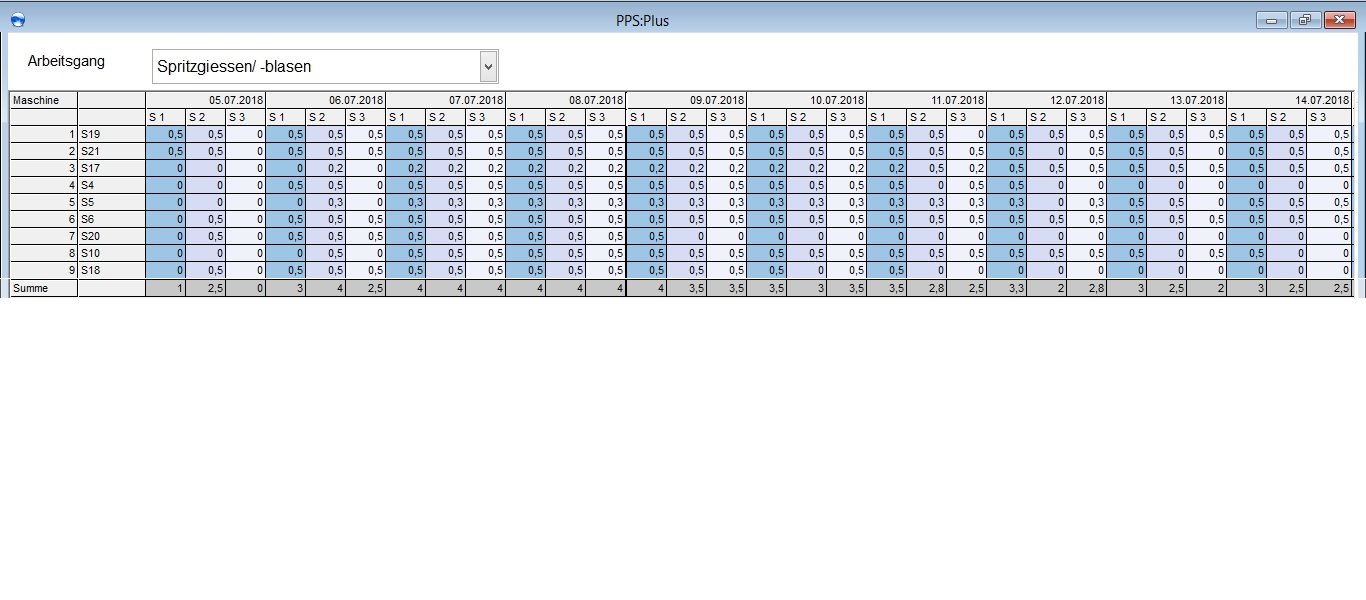Click machine name S17 in row 3
This screenshot has width=1366, height=600.
[111, 168]
